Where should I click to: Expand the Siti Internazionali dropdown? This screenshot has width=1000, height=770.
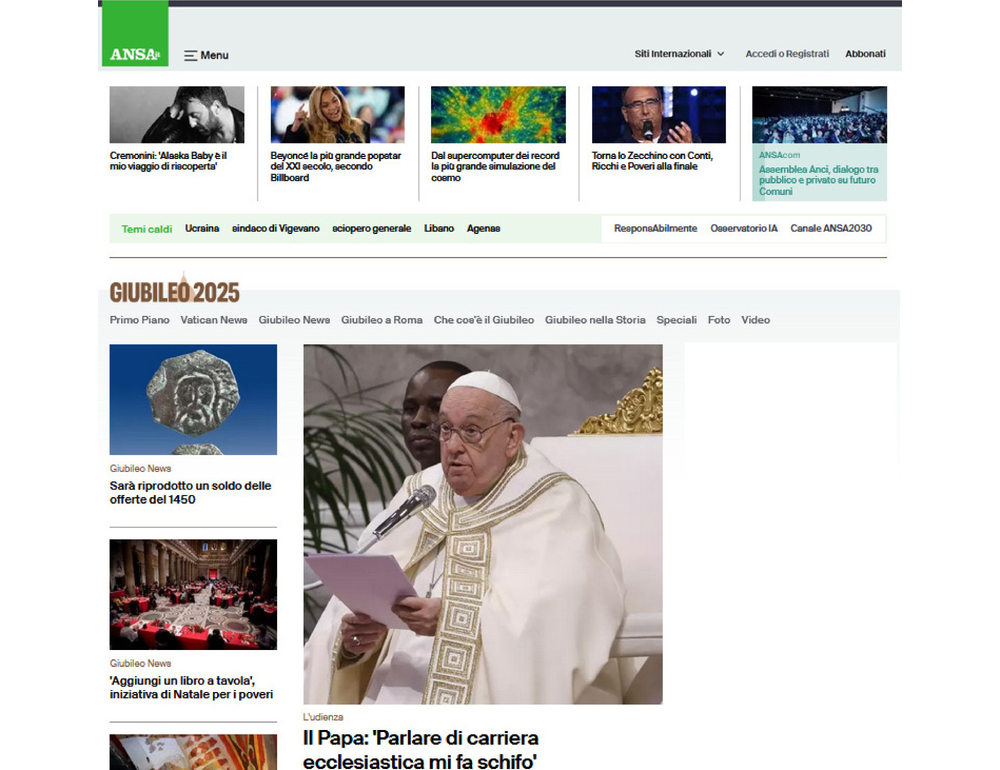pyautogui.click(x=679, y=54)
